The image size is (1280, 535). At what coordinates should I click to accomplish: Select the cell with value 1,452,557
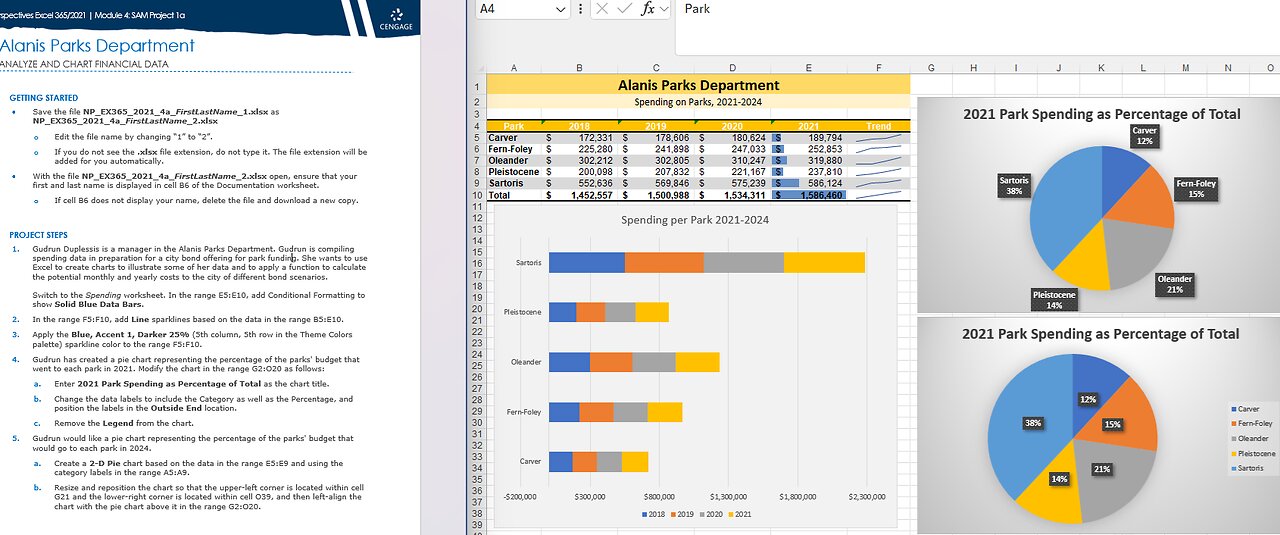pos(578,195)
